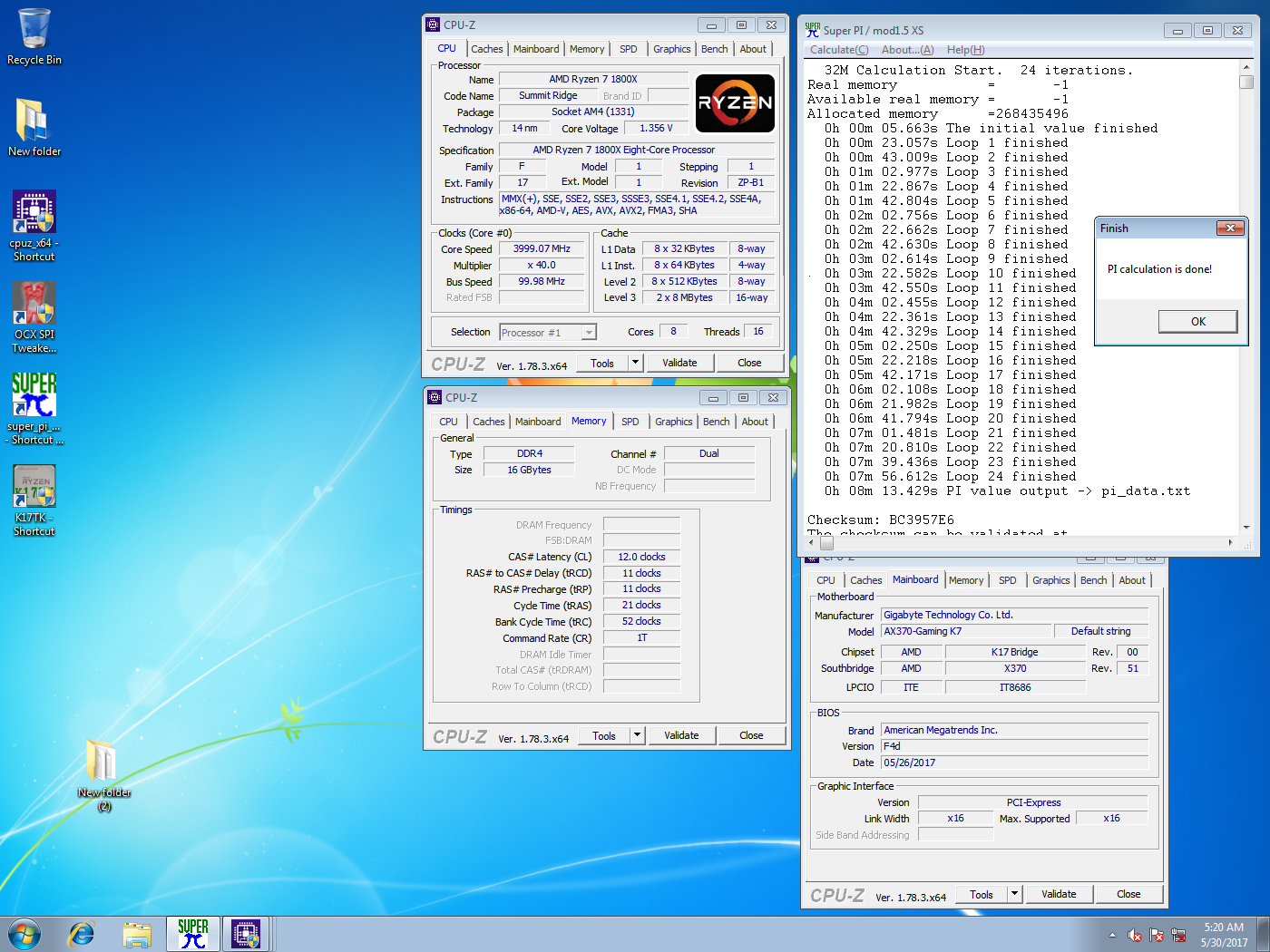Close the Finish dialog with the X
The image size is (1270, 952).
click(x=1230, y=228)
